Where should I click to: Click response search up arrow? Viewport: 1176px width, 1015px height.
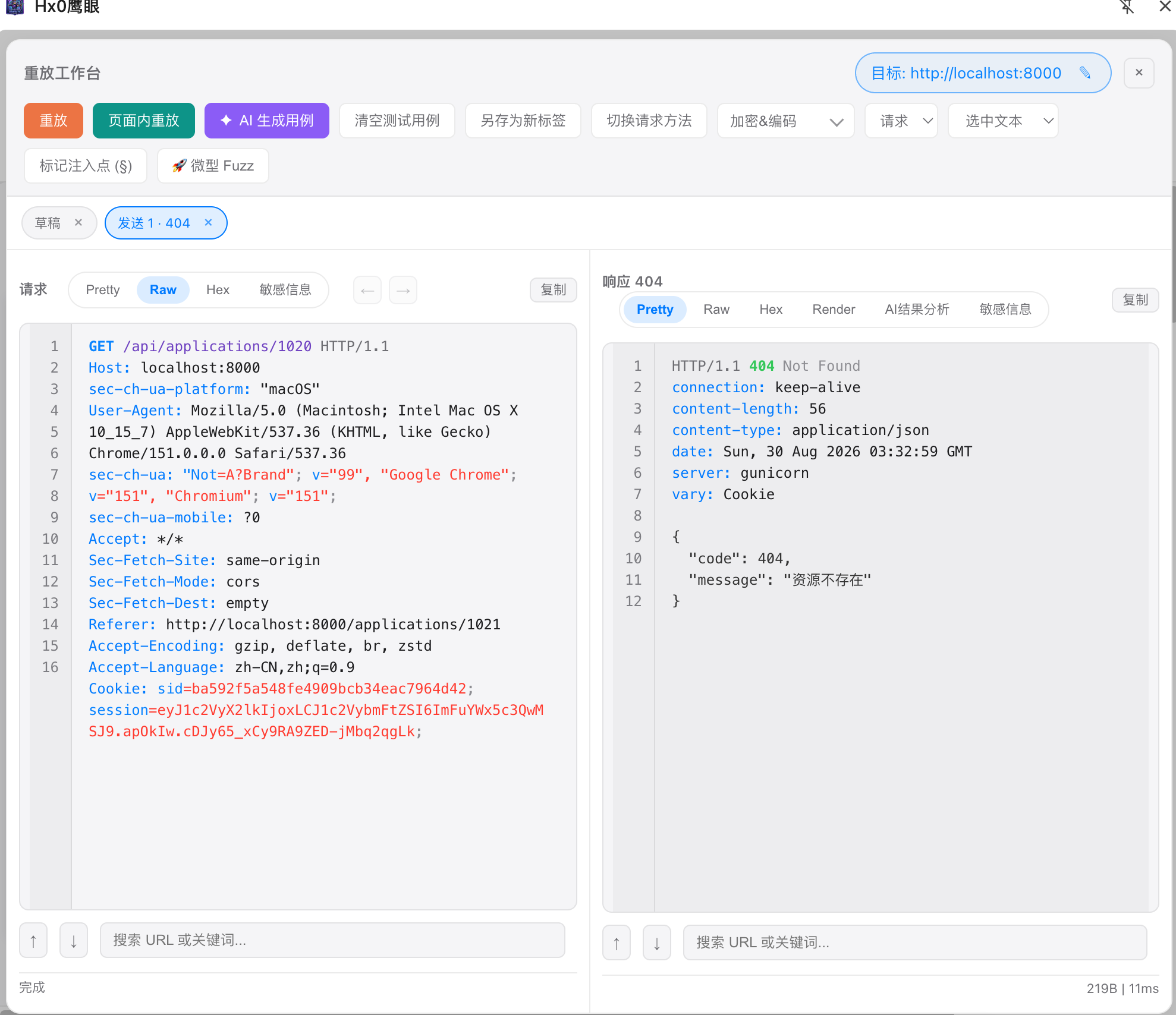(x=617, y=943)
